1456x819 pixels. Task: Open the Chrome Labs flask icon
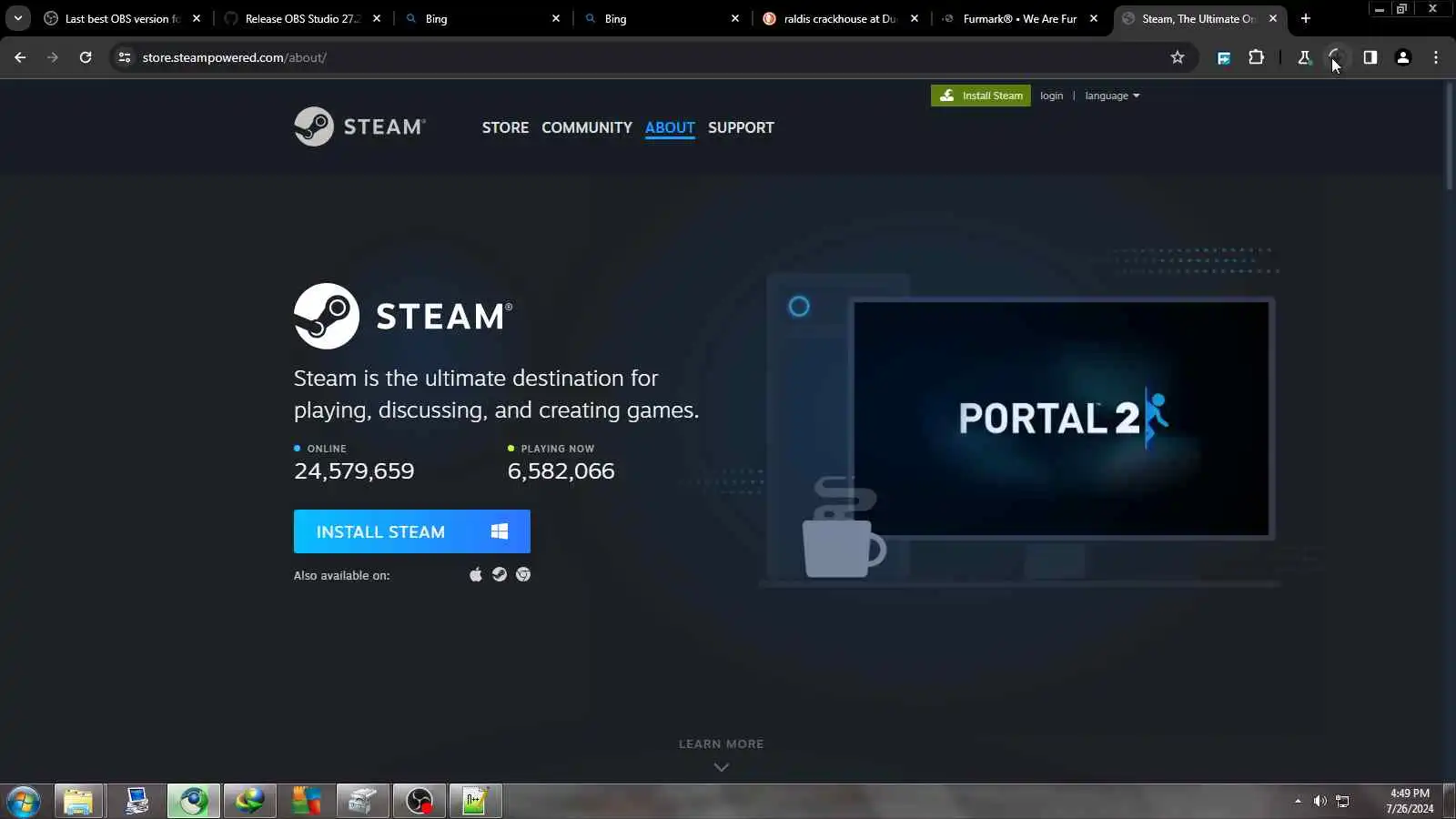[1304, 57]
